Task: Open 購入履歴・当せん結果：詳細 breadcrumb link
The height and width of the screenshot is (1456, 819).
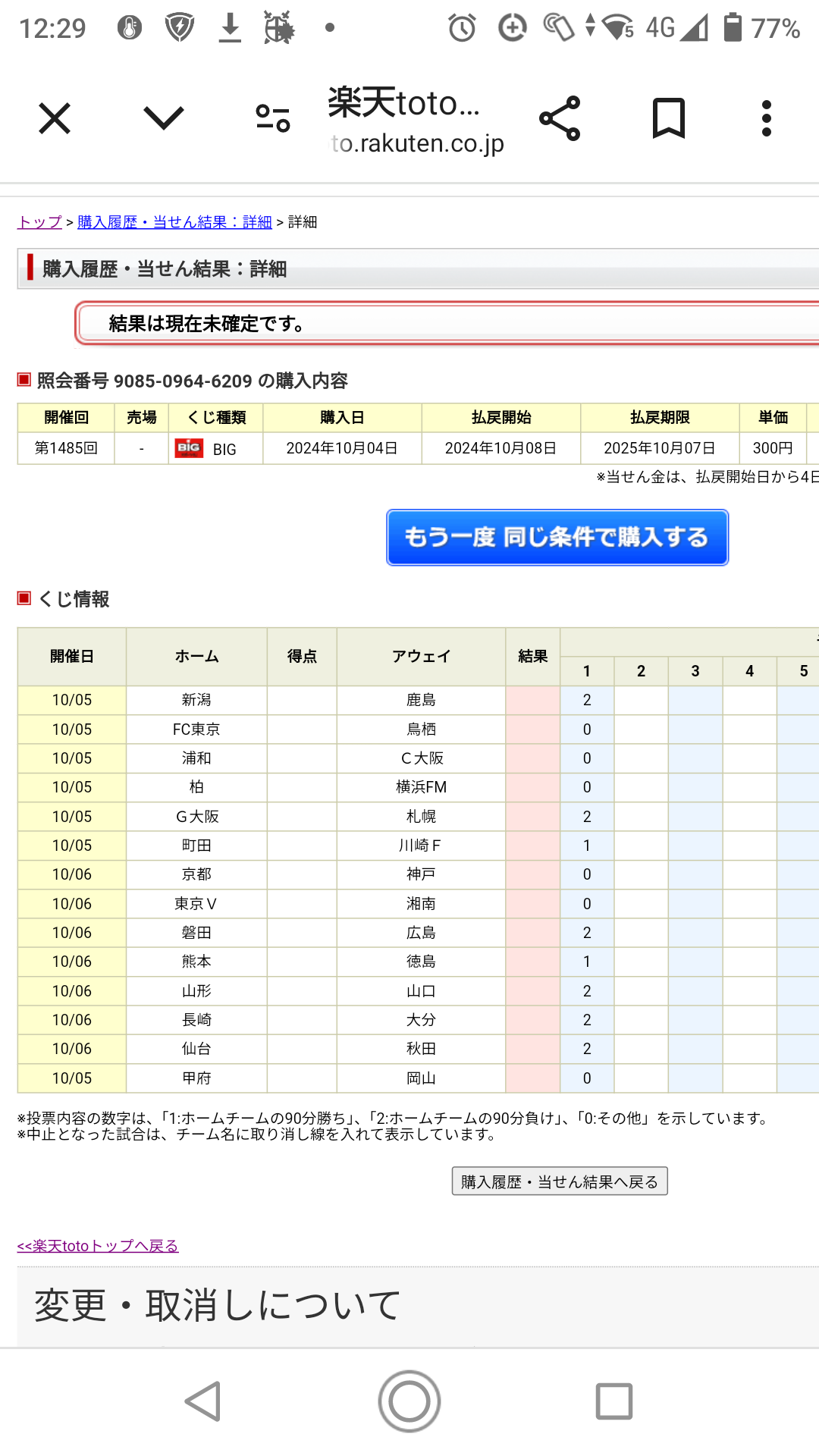Action: (174, 222)
